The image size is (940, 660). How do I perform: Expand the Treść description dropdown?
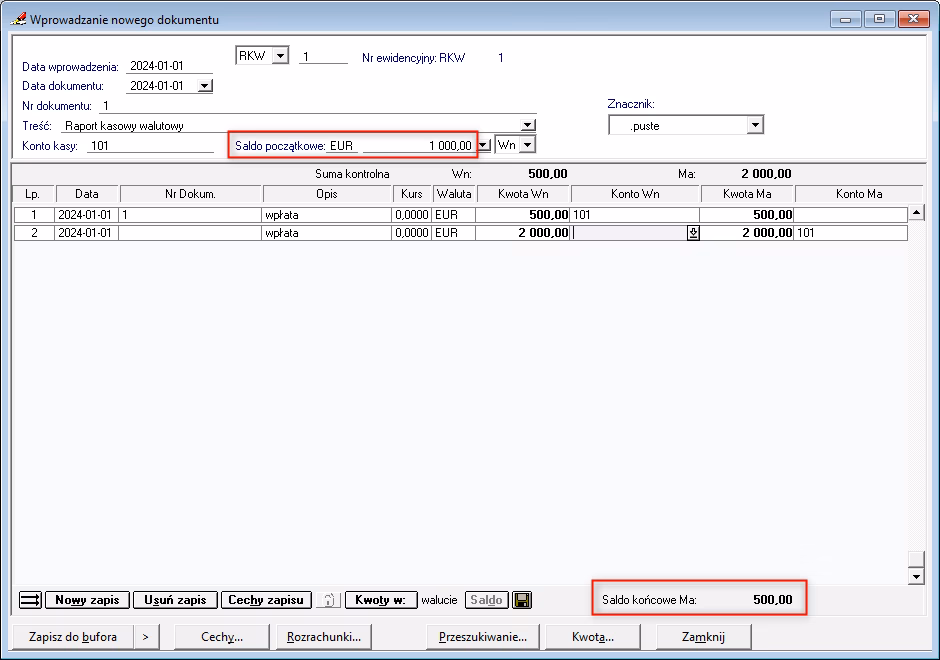528,126
